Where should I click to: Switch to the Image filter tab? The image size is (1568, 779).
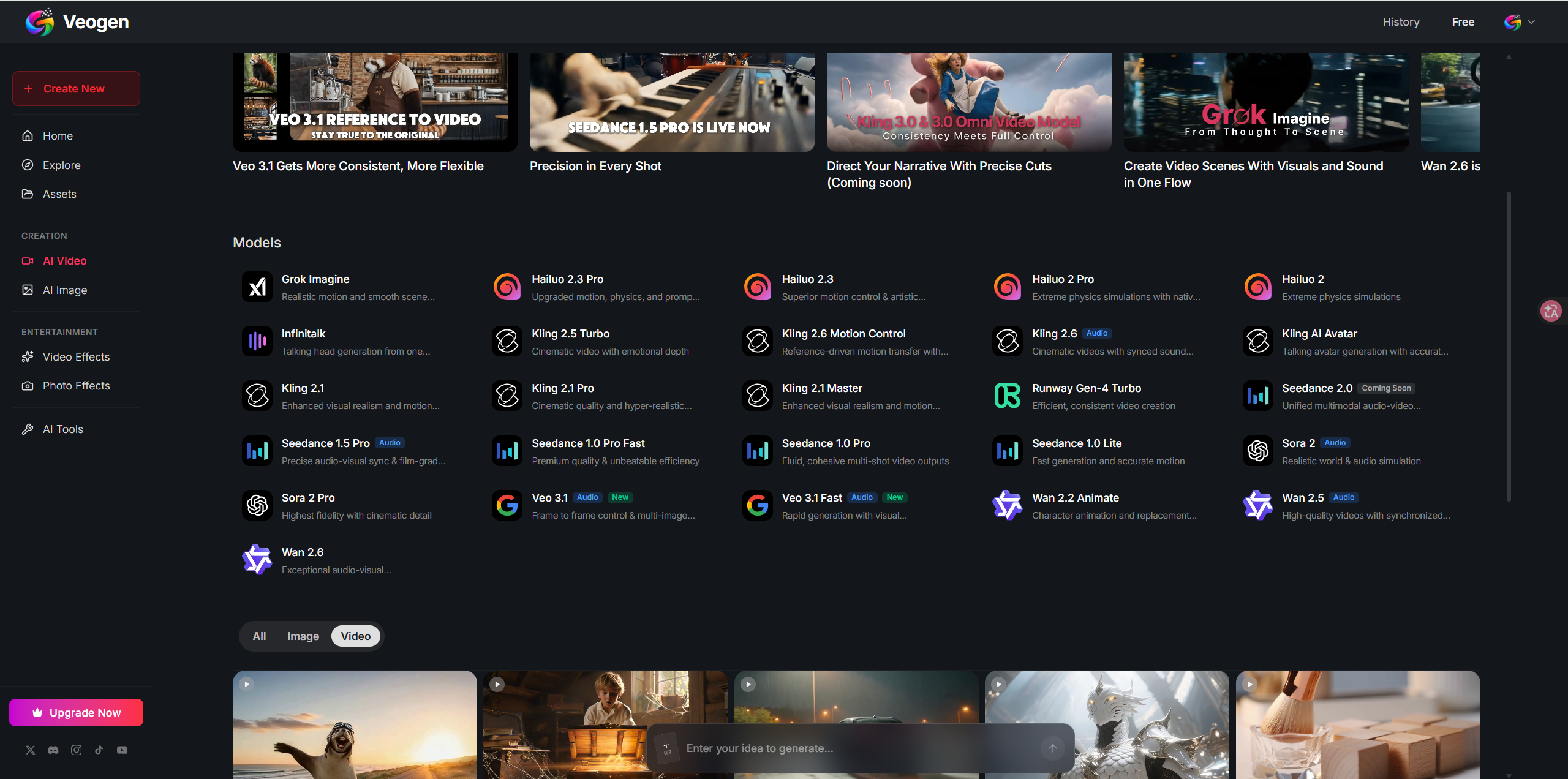point(303,636)
